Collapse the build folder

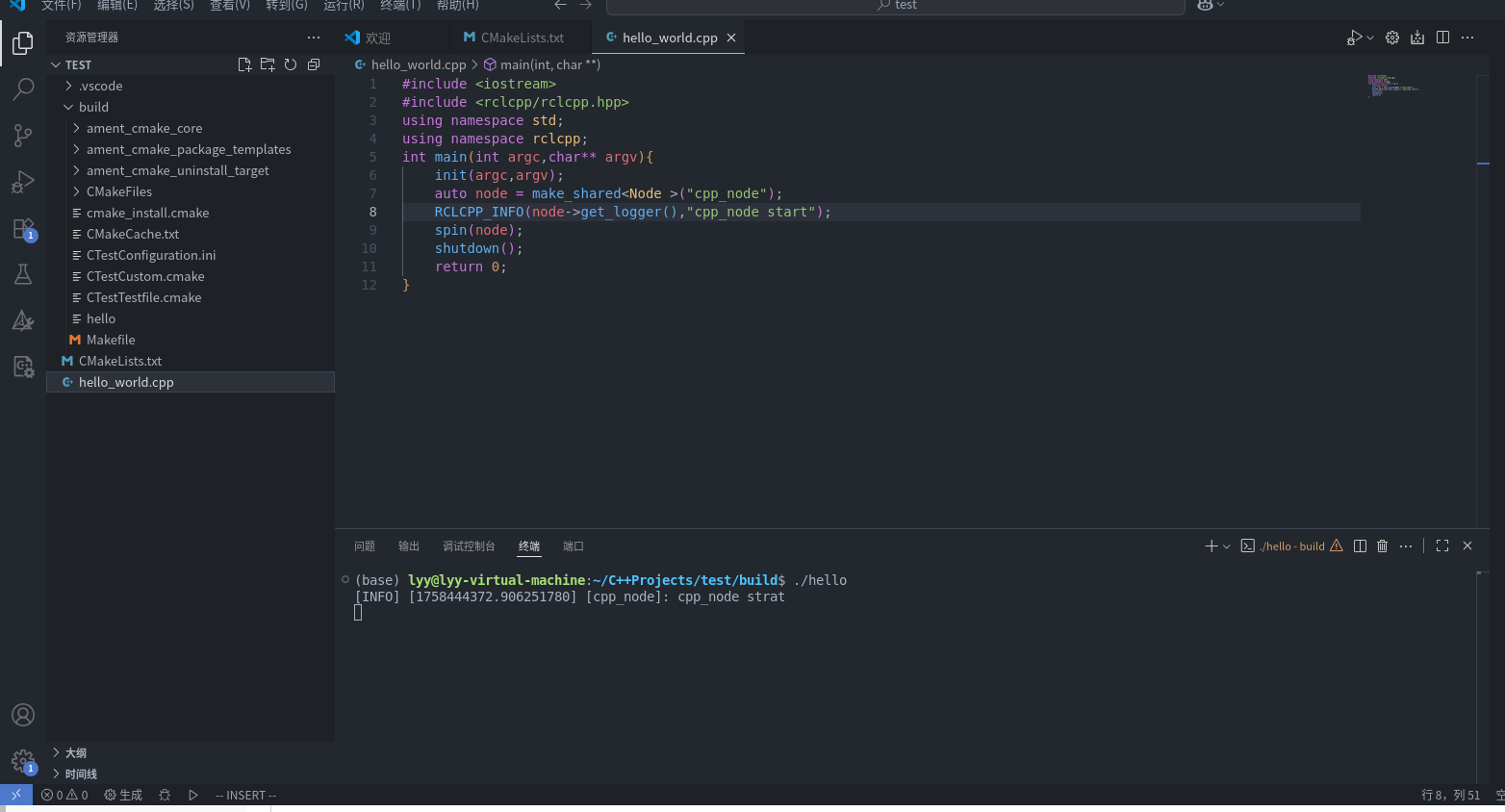pyautogui.click(x=191, y=107)
